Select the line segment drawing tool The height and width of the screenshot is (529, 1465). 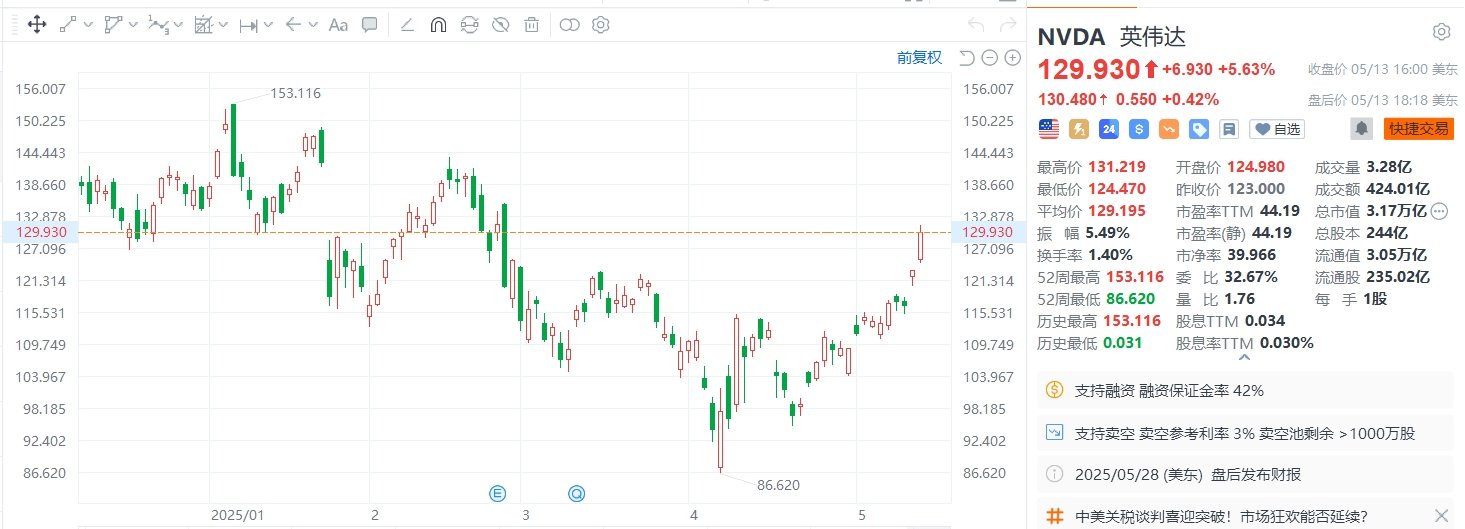pyautogui.click(x=69, y=24)
